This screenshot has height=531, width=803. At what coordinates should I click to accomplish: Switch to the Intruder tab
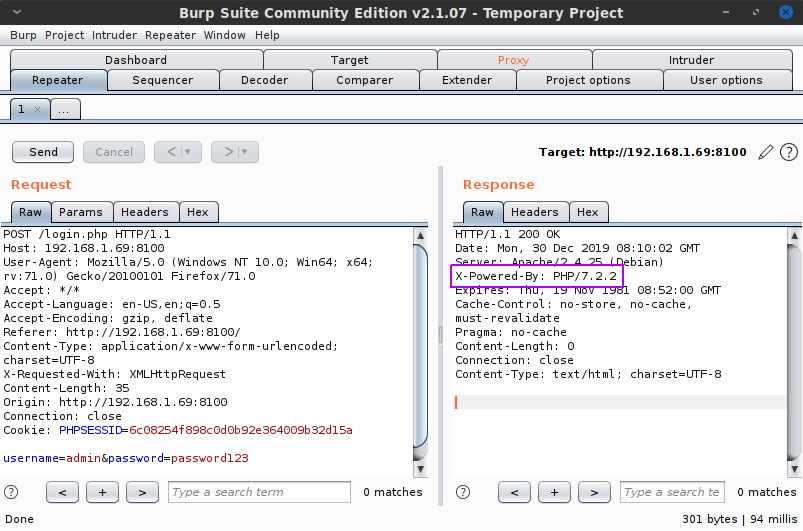692,60
